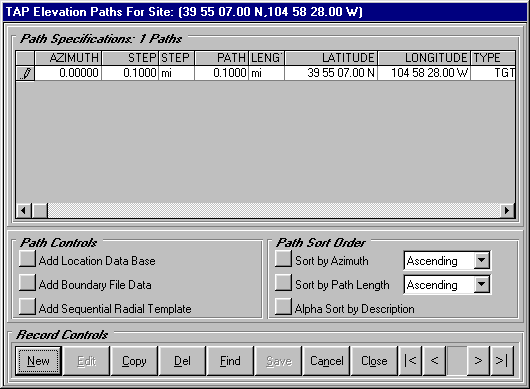Select the azimuth cell 0.00000
530x389 pixels.
point(68,73)
